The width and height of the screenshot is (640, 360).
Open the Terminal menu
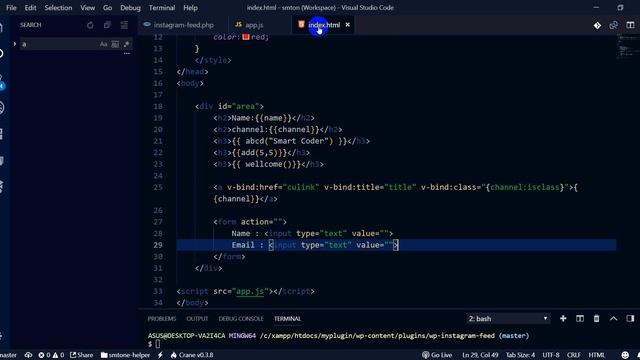coord(162,8)
